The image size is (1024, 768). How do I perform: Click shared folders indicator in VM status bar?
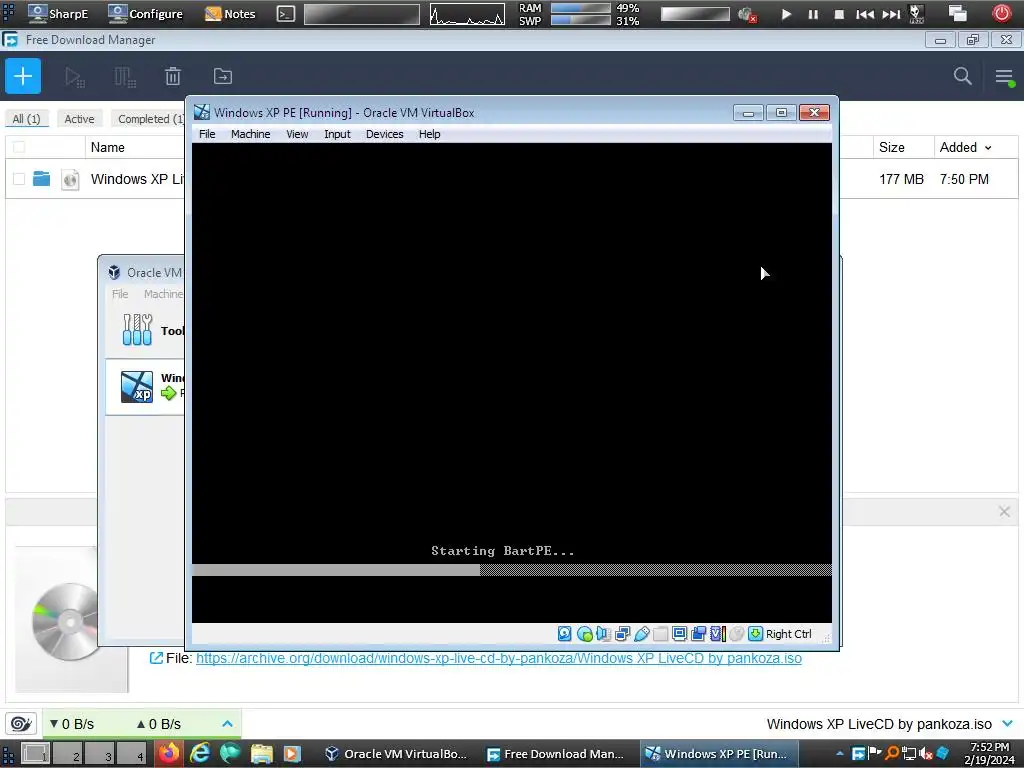point(660,633)
